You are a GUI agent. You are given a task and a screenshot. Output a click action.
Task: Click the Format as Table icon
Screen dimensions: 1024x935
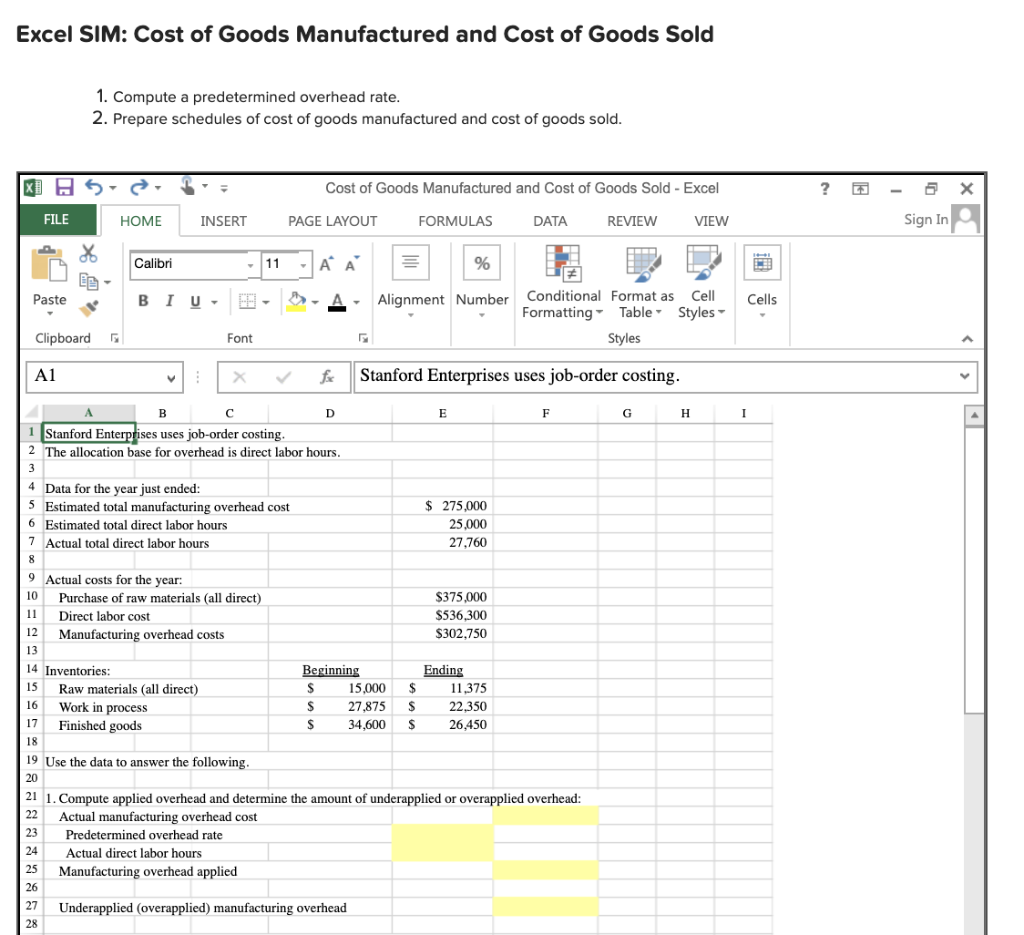coord(643,263)
